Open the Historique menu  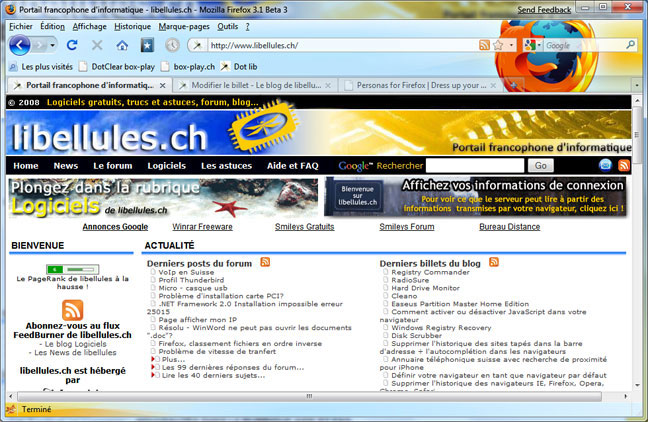(132, 26)
